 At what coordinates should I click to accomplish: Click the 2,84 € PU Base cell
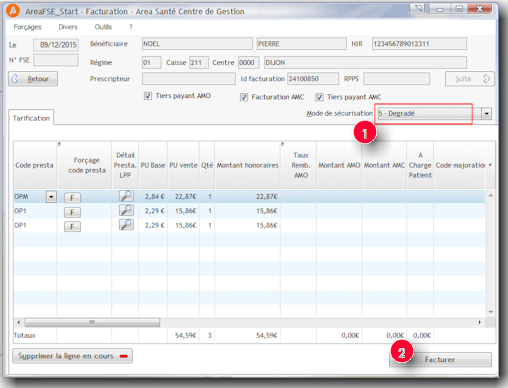(154, 197)
